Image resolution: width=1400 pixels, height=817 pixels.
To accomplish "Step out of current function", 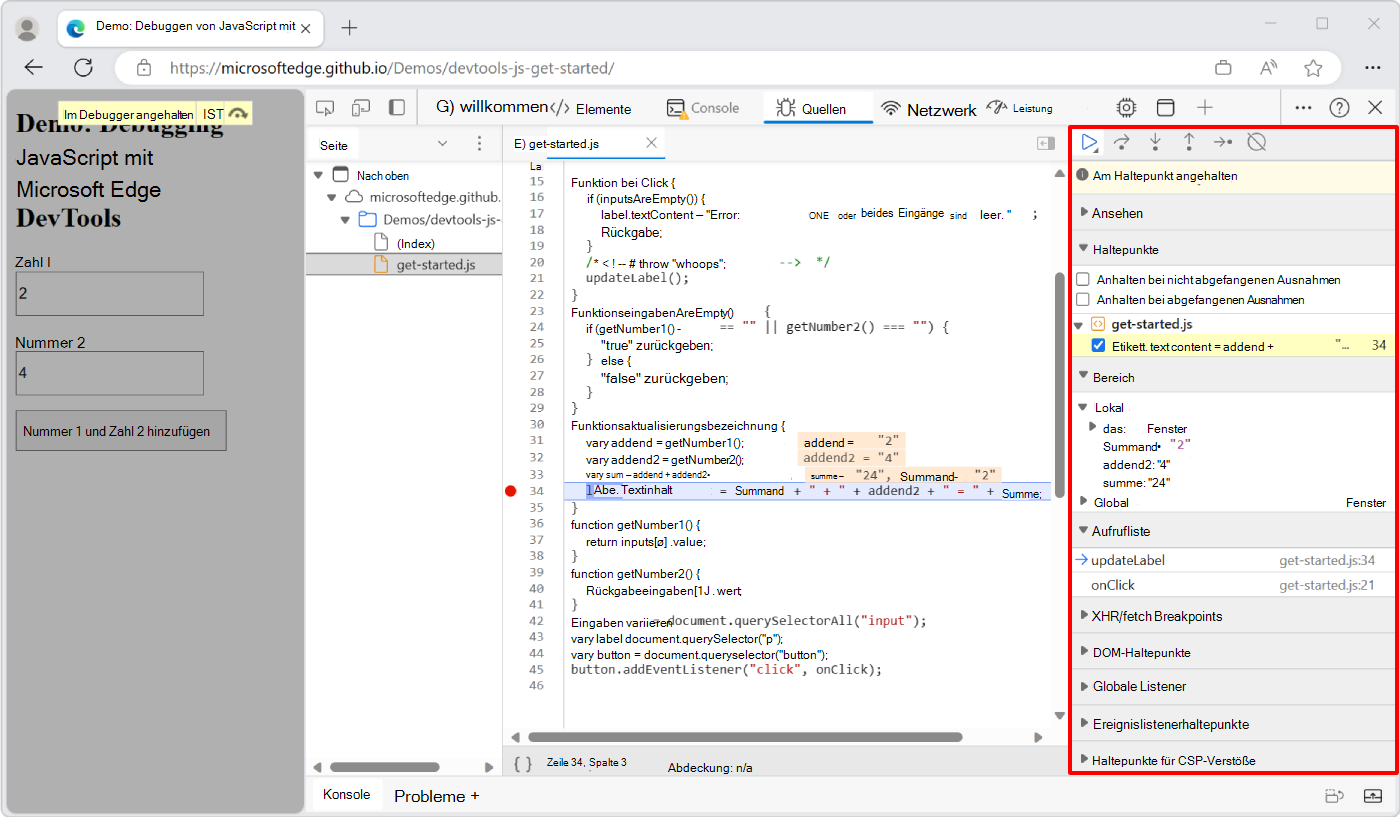I will pyautogui.click(x=1189, y=142).
